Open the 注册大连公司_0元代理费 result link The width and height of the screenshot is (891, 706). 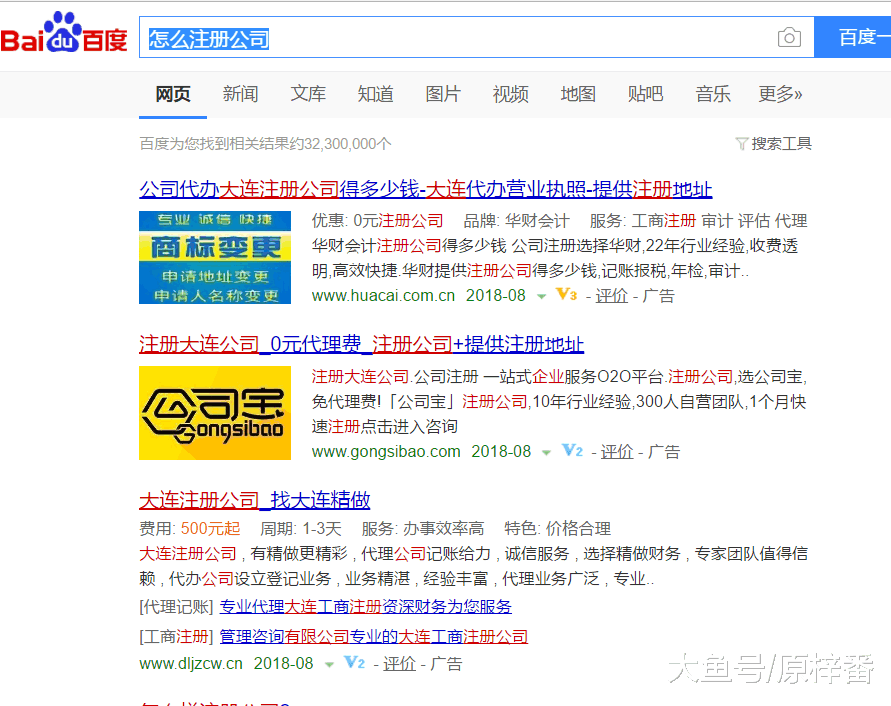click(361, 344)
